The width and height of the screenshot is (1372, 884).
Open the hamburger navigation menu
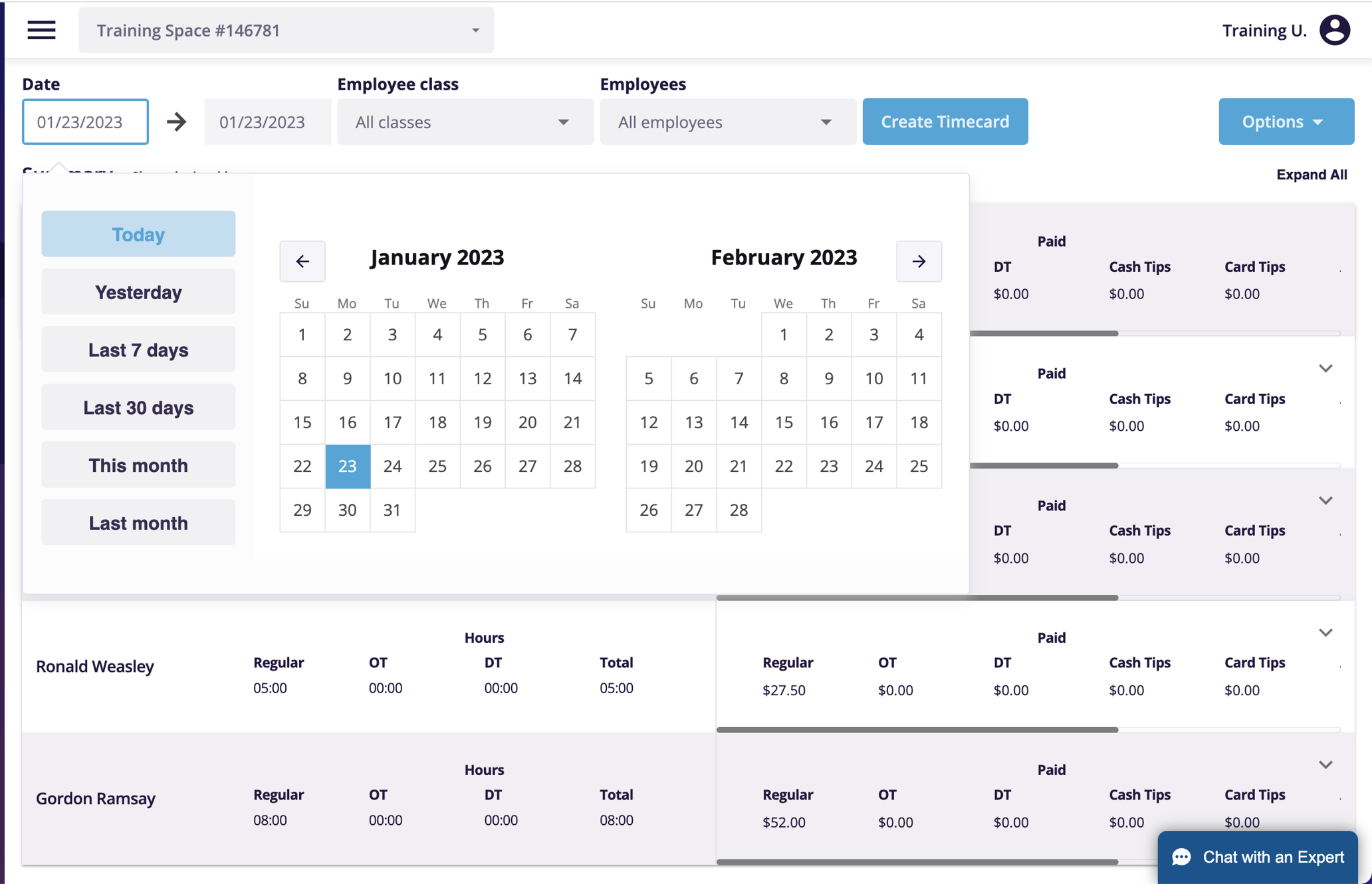[x=41, y=30]
